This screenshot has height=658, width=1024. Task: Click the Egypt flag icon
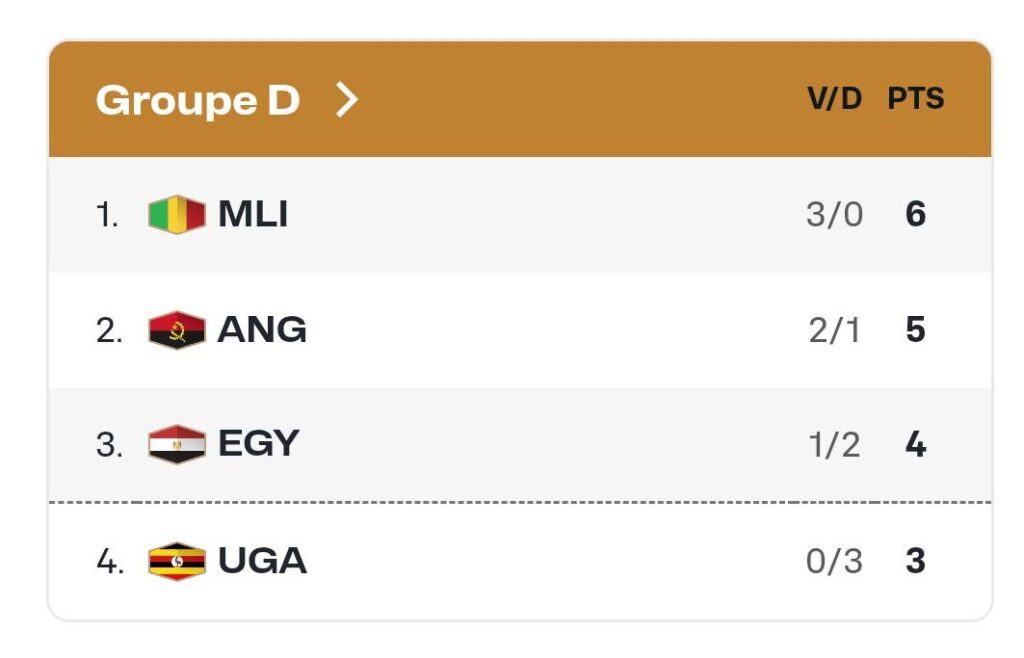[x=177, y=445]
